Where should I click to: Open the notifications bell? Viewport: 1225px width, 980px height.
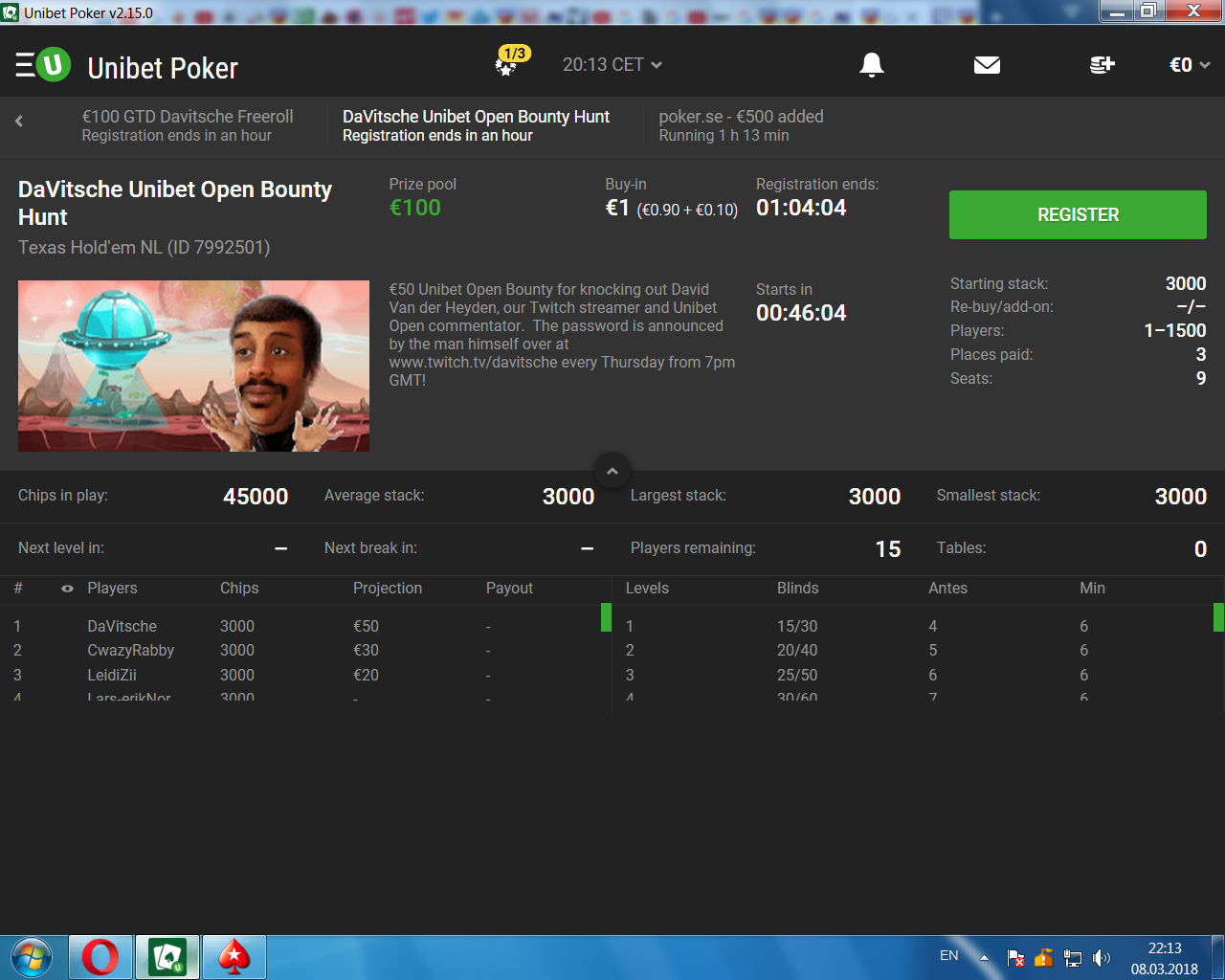[x=872, y=64]
